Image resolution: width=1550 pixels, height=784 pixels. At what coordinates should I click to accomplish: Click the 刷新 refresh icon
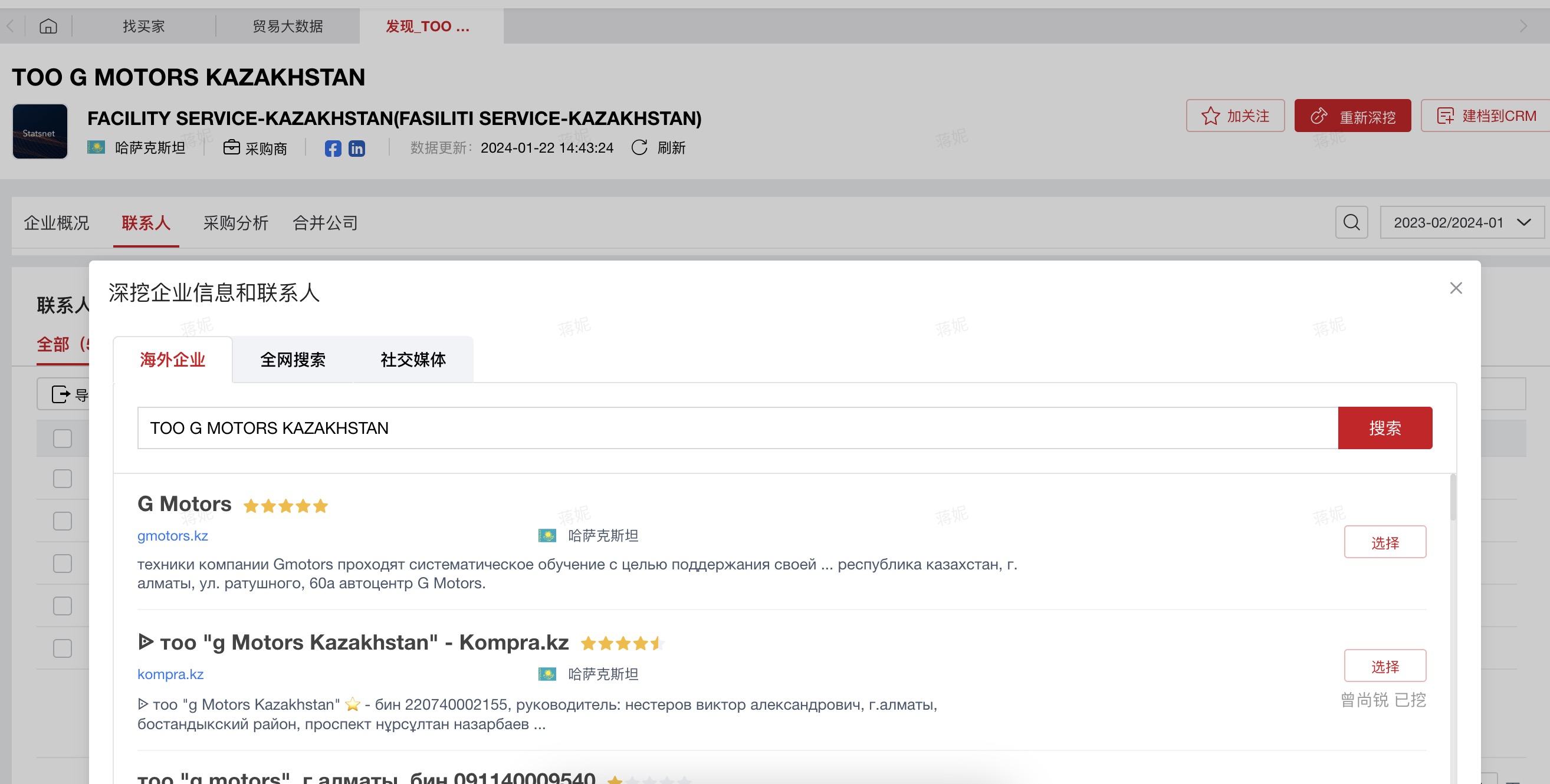(639, 147)
